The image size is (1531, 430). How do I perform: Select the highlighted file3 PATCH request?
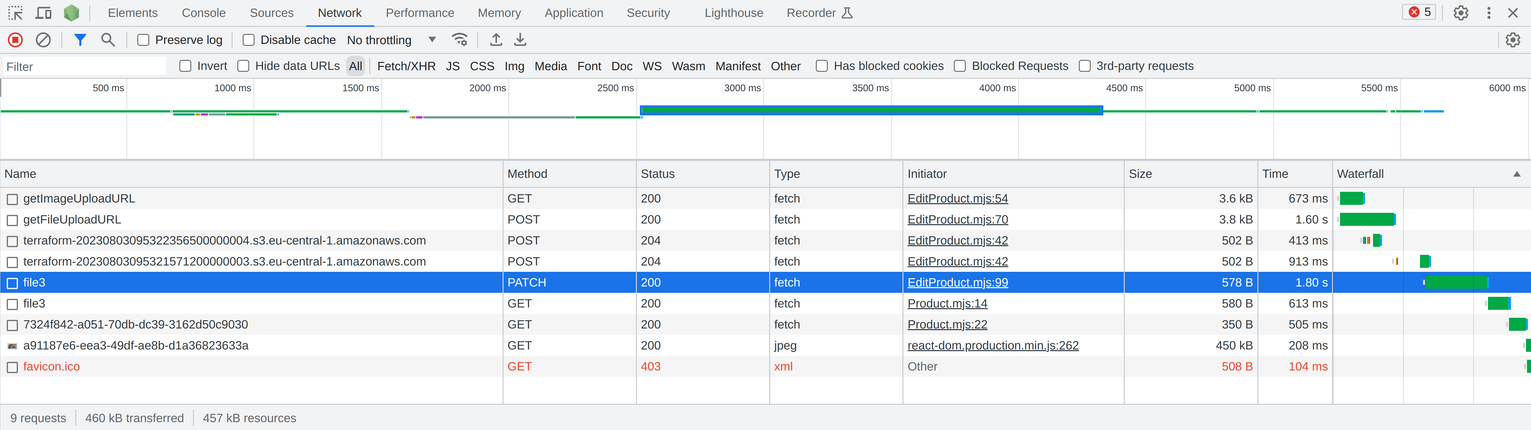[765, 283]
